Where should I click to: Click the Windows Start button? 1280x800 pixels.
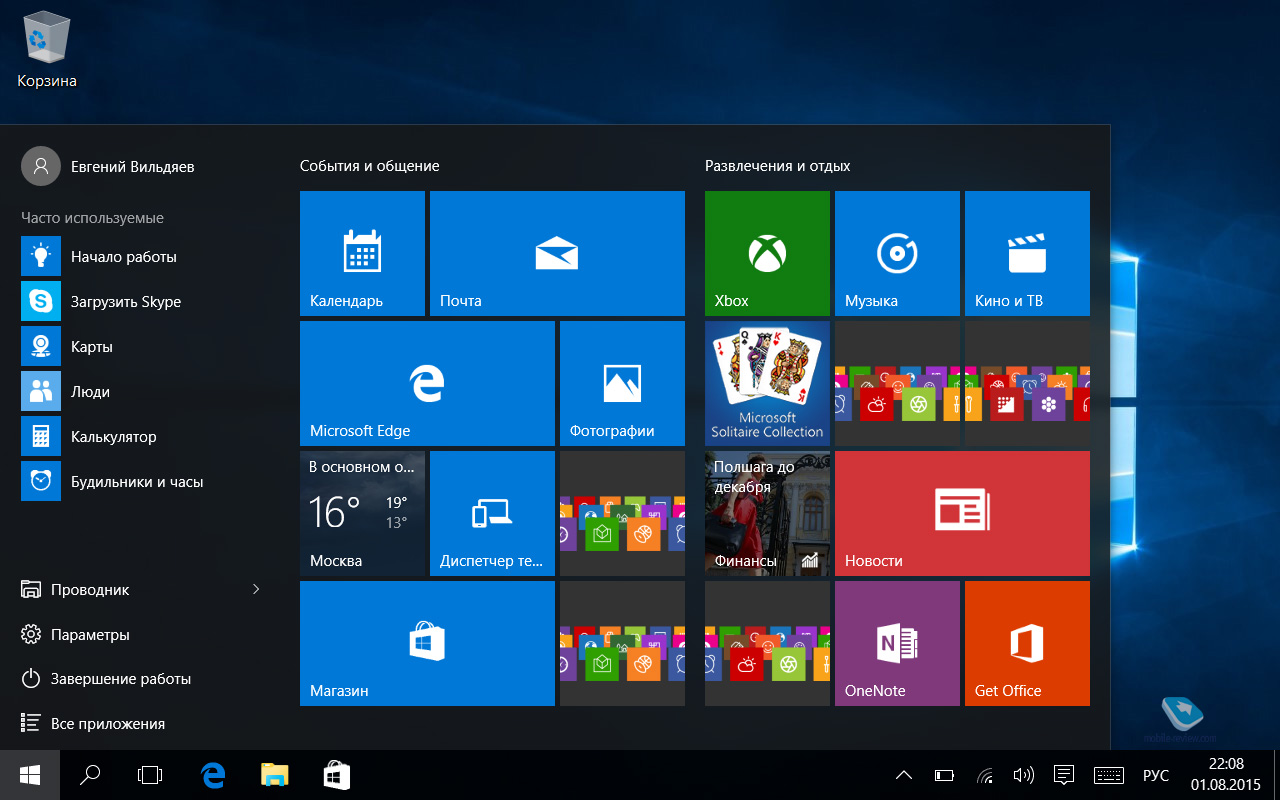(x=30, y=775)
